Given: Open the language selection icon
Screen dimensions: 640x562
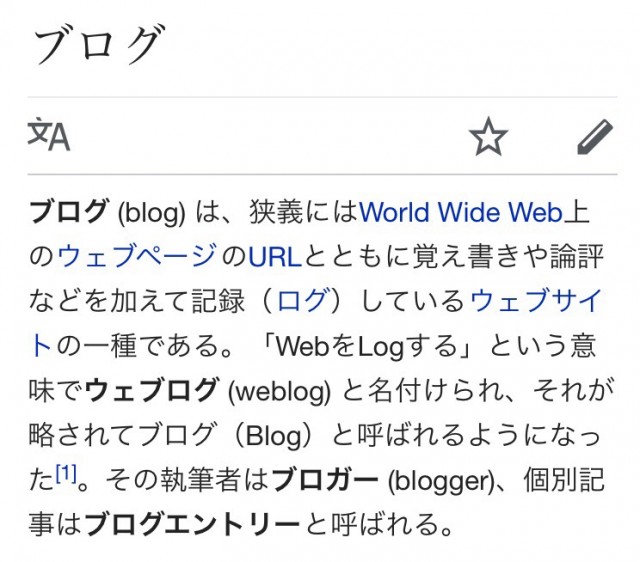Looking at the screenshot, I should tap(49, 135).
